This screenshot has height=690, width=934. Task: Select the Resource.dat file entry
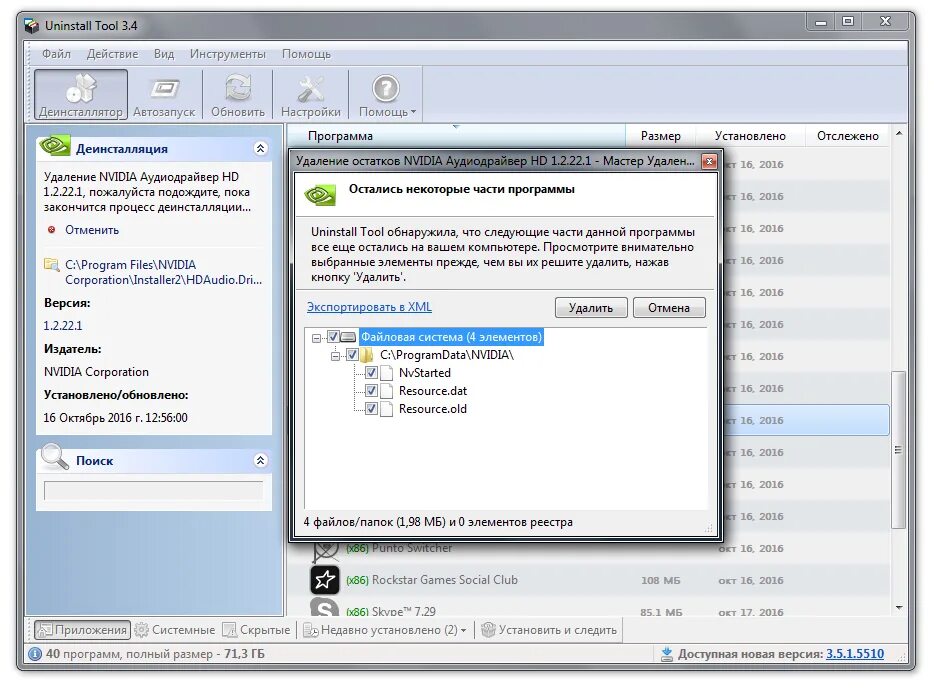(x=433, y=391)
